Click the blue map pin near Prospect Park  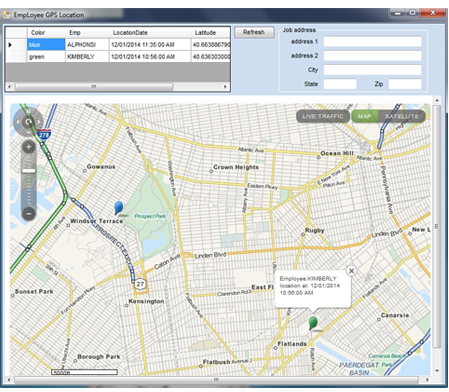tap(118, 208)
